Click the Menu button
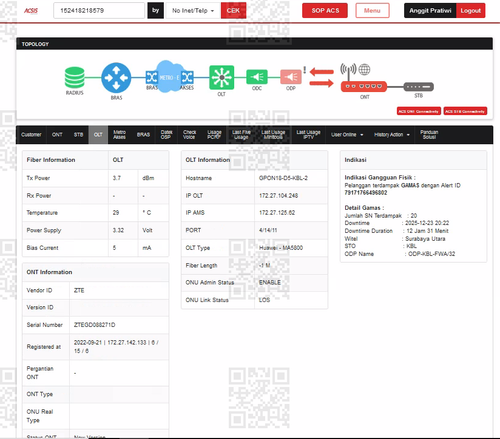The width and height of the screenshot is (500, 439). click(x=372, y=11)
